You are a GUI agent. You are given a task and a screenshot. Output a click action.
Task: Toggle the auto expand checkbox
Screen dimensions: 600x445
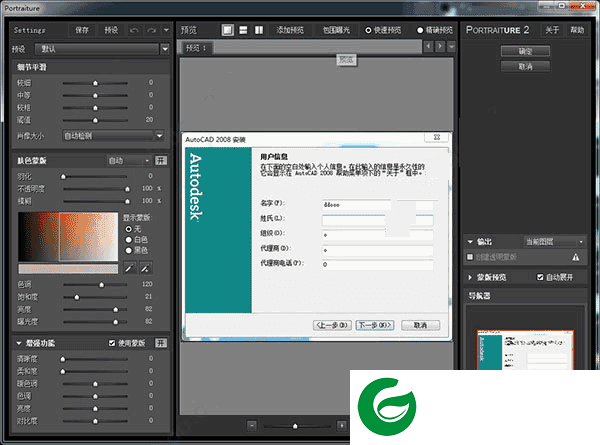coord(540,277)
